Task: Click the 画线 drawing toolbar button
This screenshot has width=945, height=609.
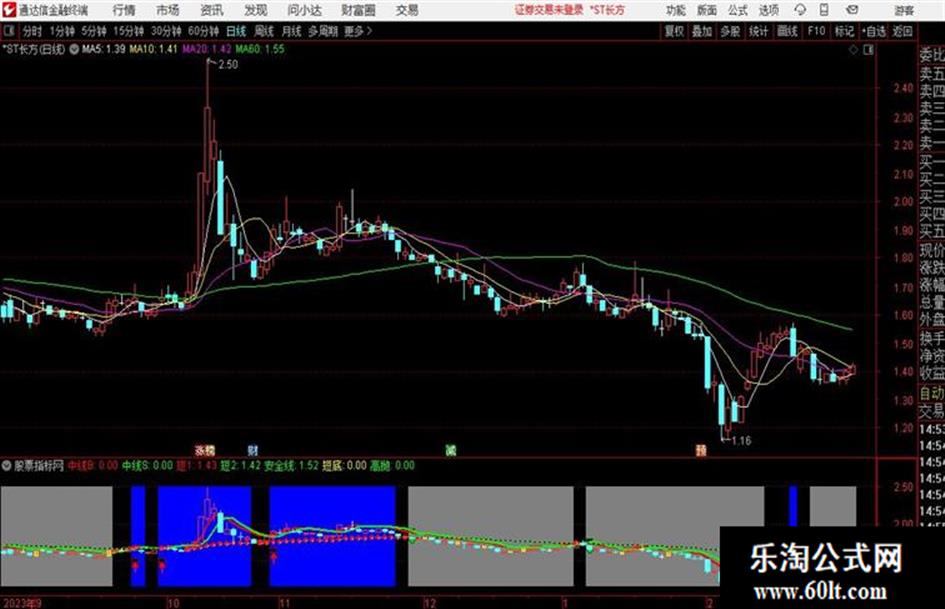Action: coord(787,31)
